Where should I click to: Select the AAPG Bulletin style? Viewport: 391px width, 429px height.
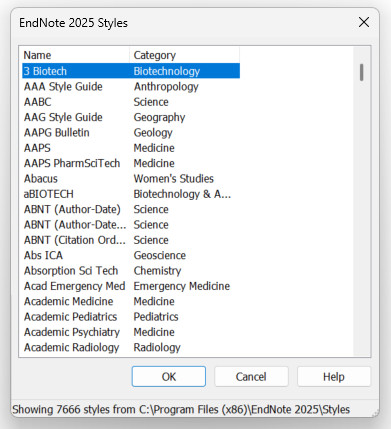click(131, 132)
